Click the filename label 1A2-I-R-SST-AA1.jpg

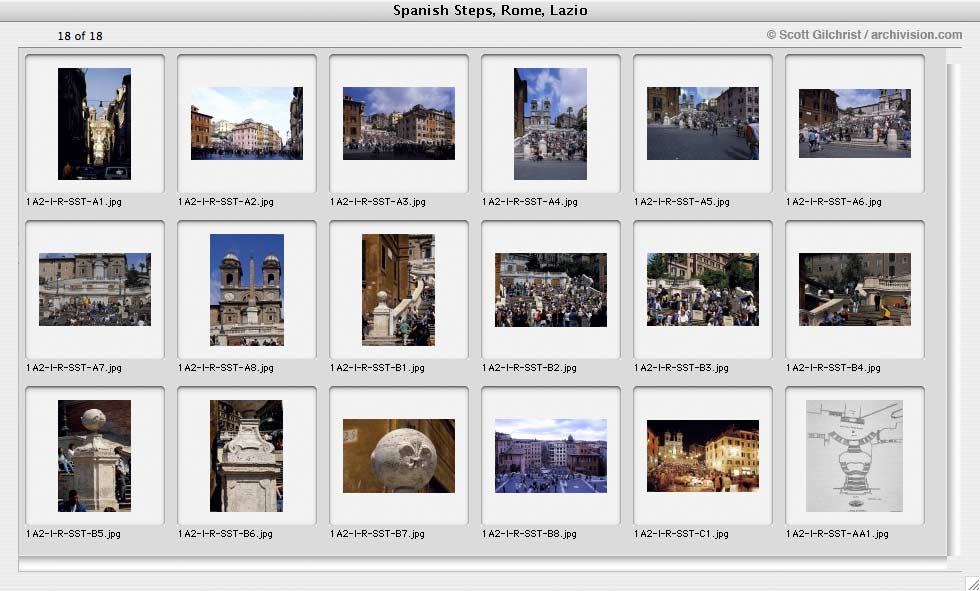pyautogui.click(x=837, y=534)
